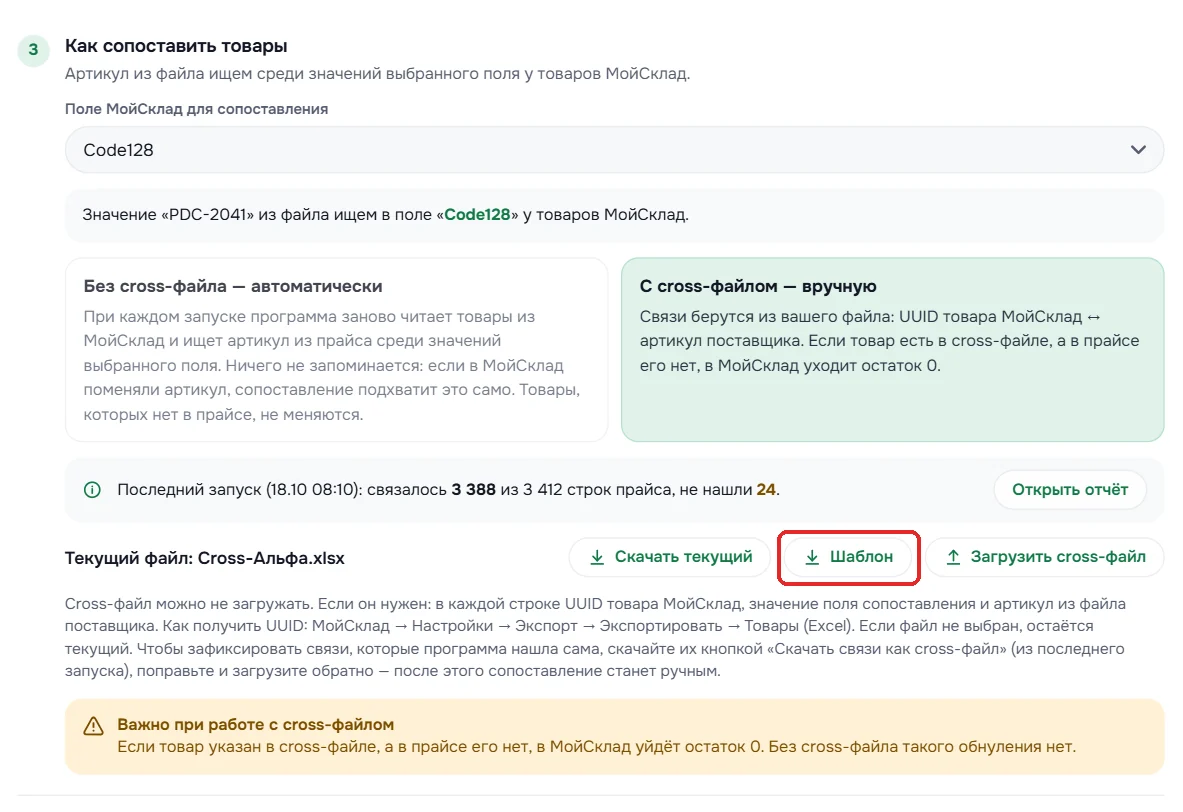Click the dropdown chevron arrow
1183x812 pixels.
pos(1138,149)
